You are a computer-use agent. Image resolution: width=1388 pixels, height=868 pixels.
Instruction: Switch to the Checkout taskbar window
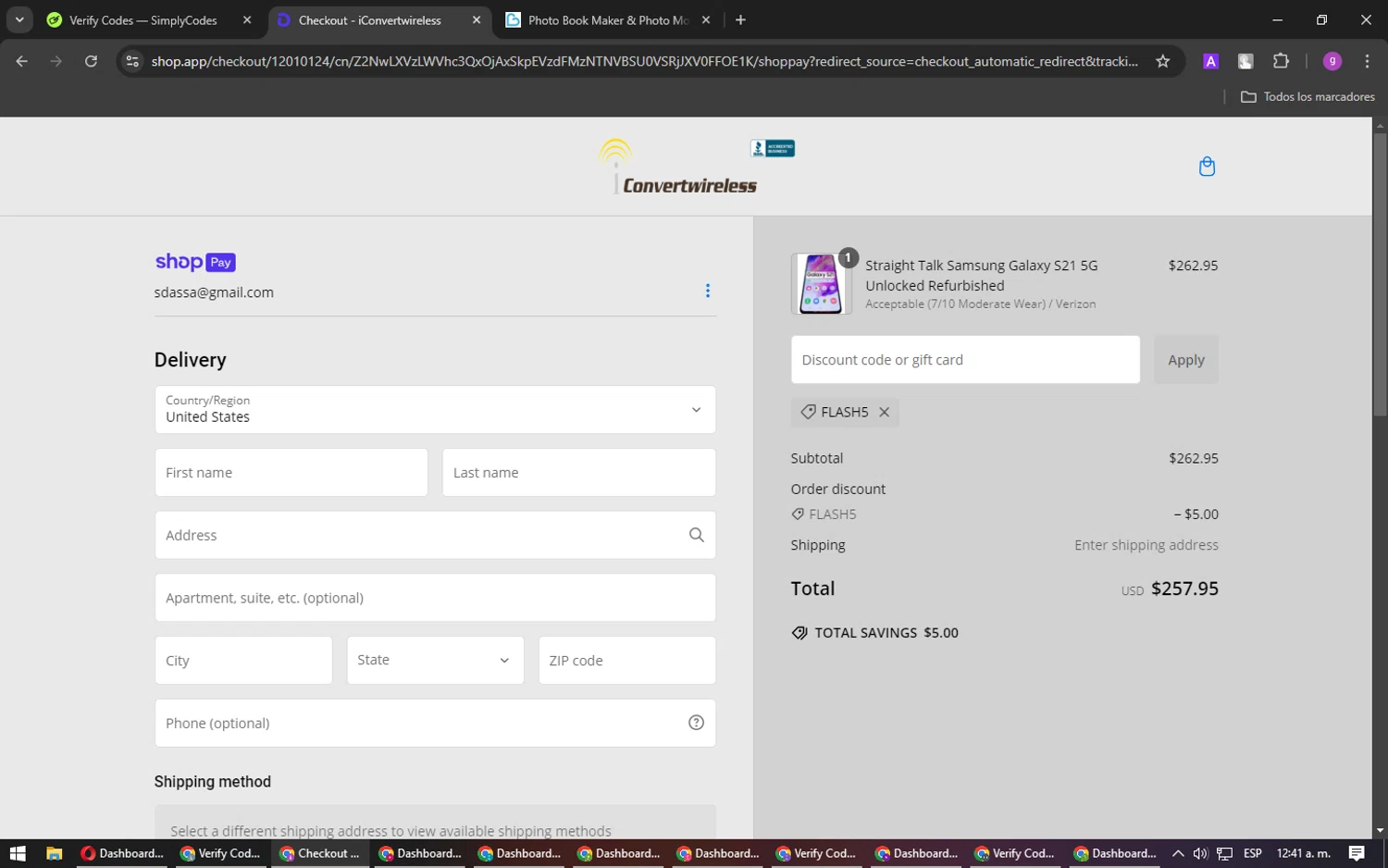click(320, 853)
